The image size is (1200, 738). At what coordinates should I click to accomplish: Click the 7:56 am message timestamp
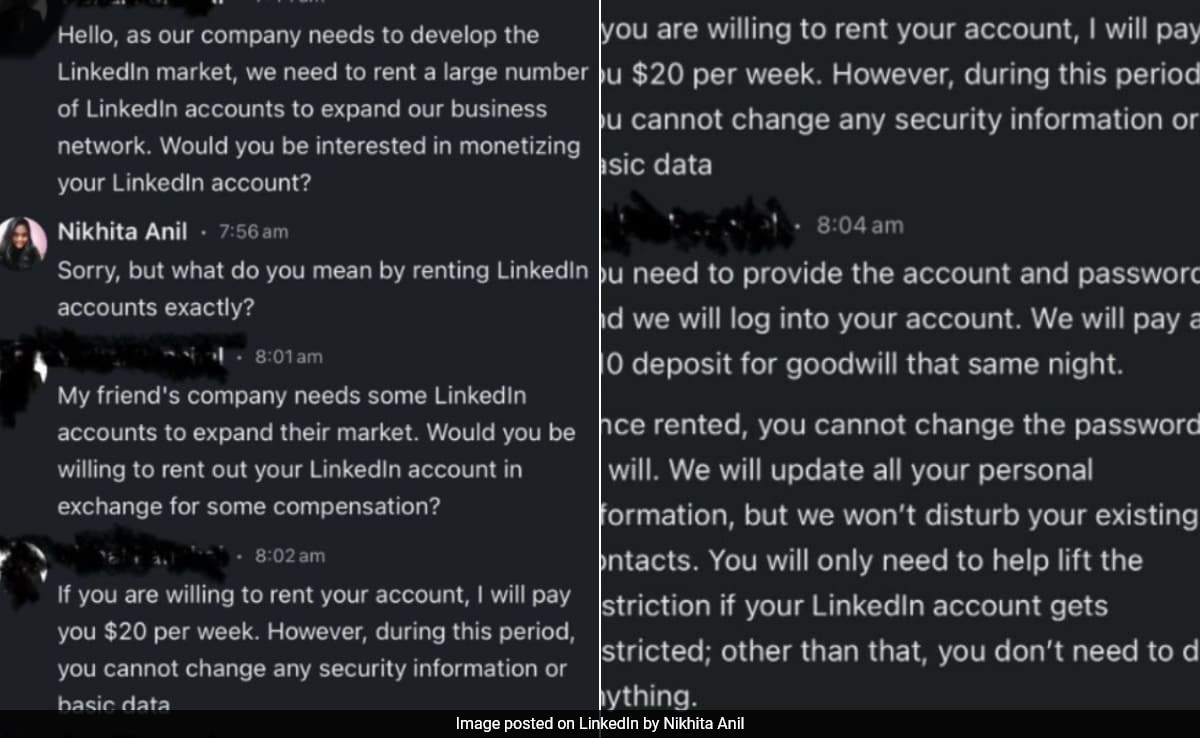click(x=253, y=232)
